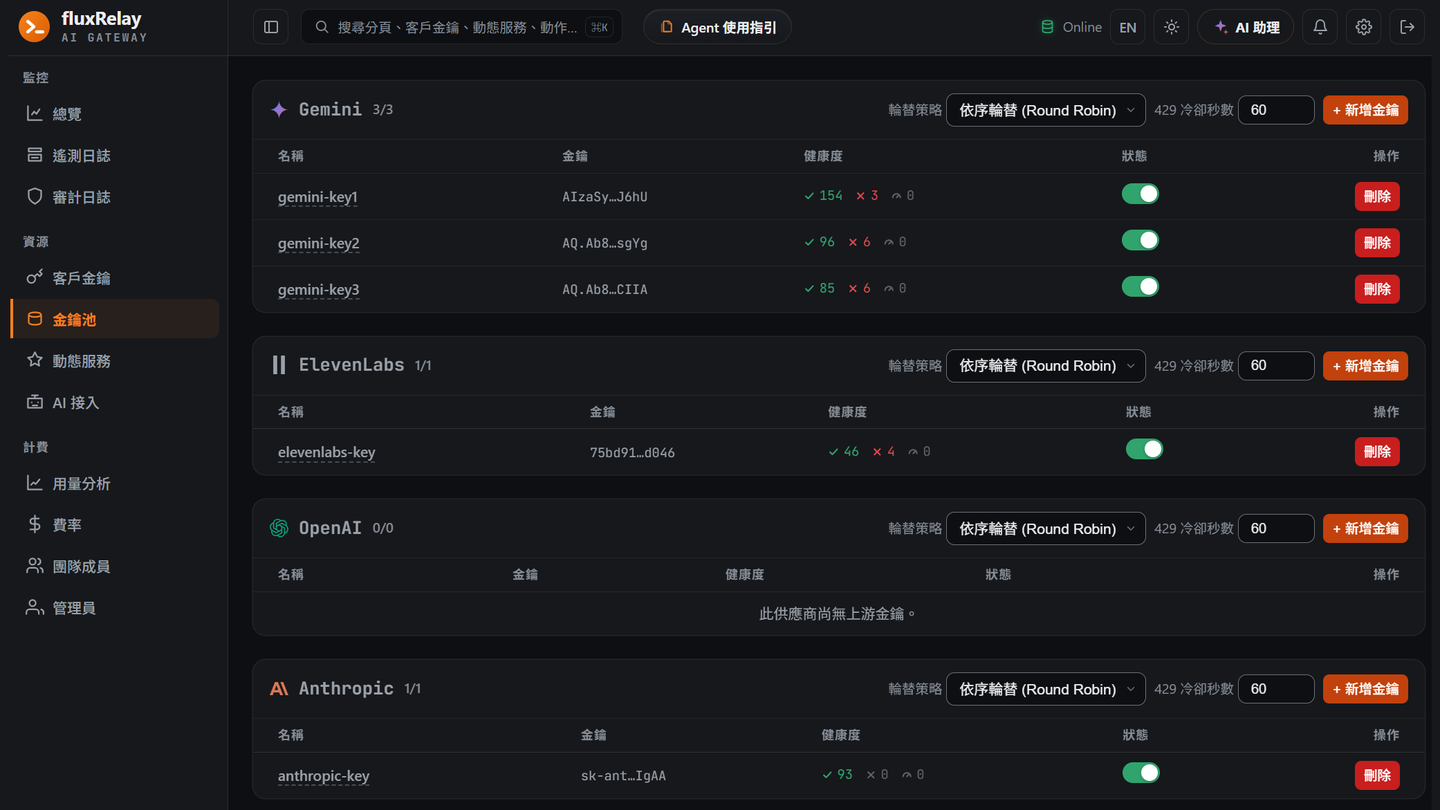Disable the gemini-key1 status switch
This screenshot has width=1440, height=810.
(1140, 194)
